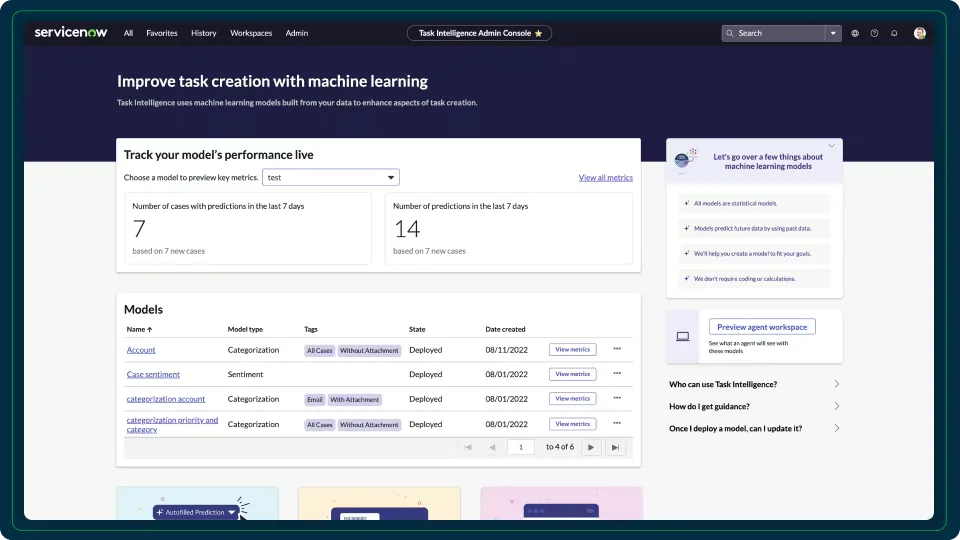Open categorization priority and category link
Screen dimensions: 960x540
172,424
